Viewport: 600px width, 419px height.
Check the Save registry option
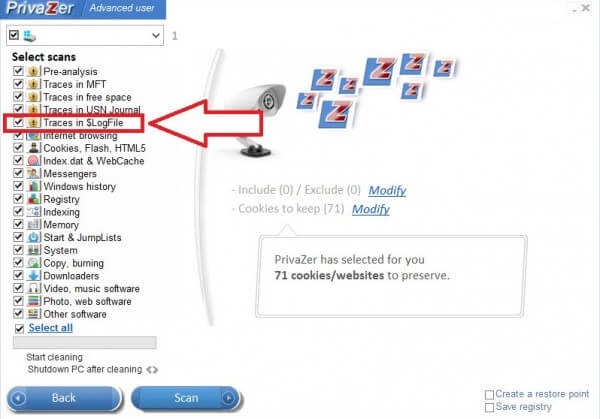[x=489, y=407]
